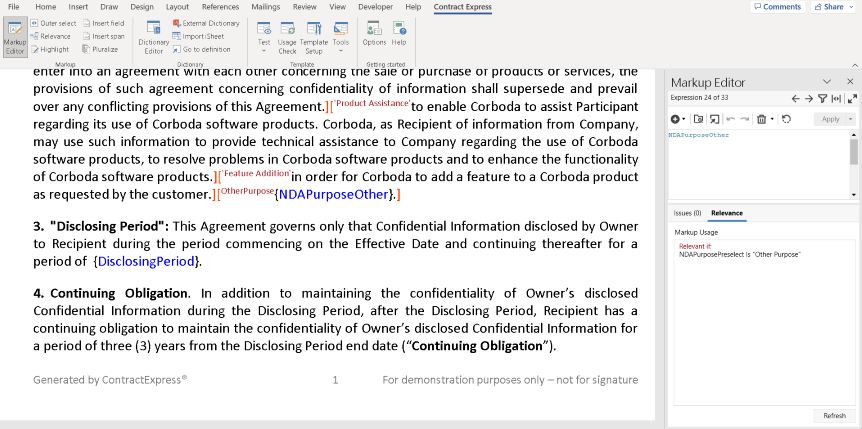Open Template Setup
The height and width of the screenshot is (429, 862).
(314, 38)
